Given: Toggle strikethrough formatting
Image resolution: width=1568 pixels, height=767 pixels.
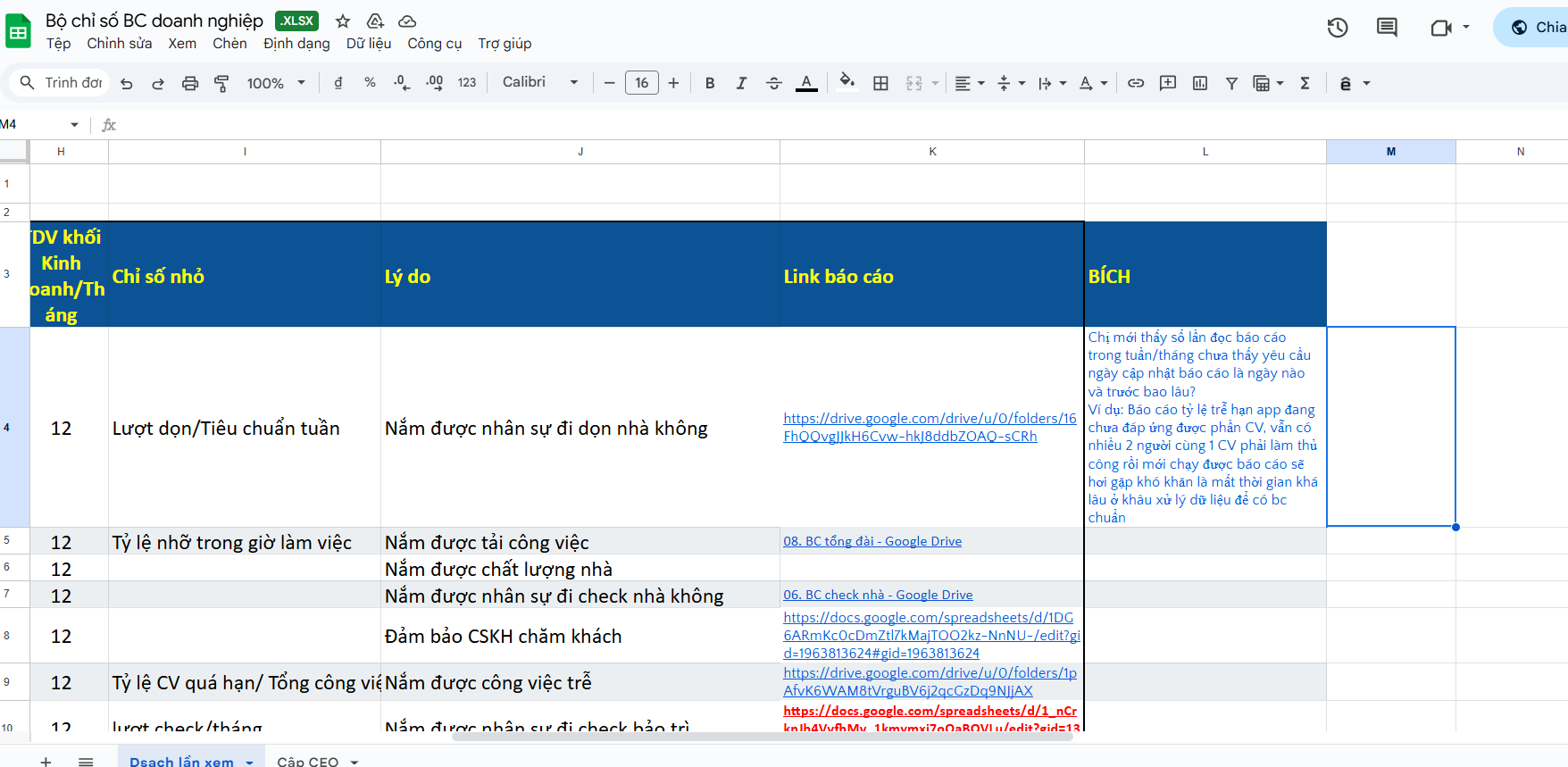Looking at the screenshot, I should (x=774, y=83).
